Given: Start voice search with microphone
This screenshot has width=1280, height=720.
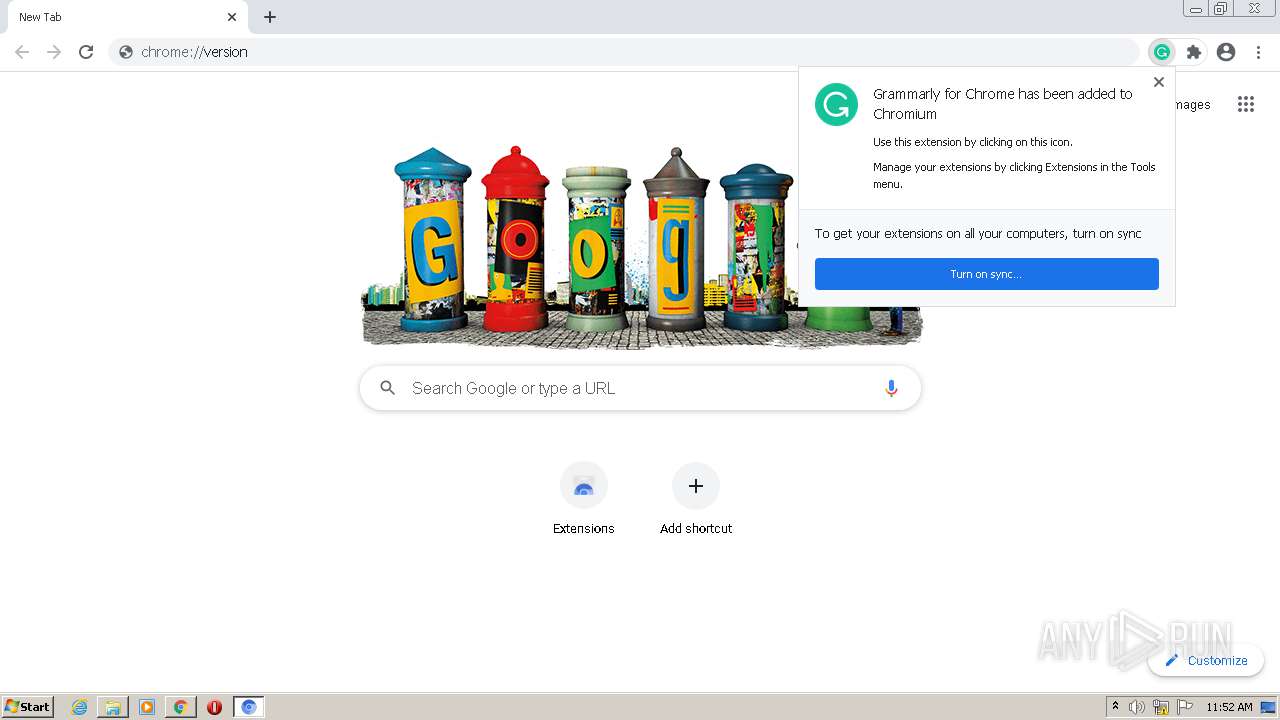Looking at the screenshot, I should (891, 388).
